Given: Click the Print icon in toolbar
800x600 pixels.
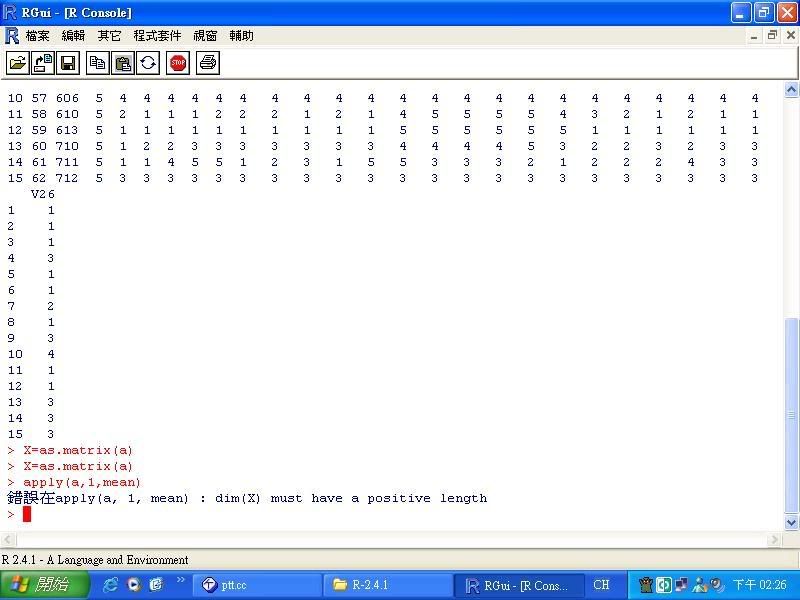Looking at the screenshot, I should pos(207,63).
